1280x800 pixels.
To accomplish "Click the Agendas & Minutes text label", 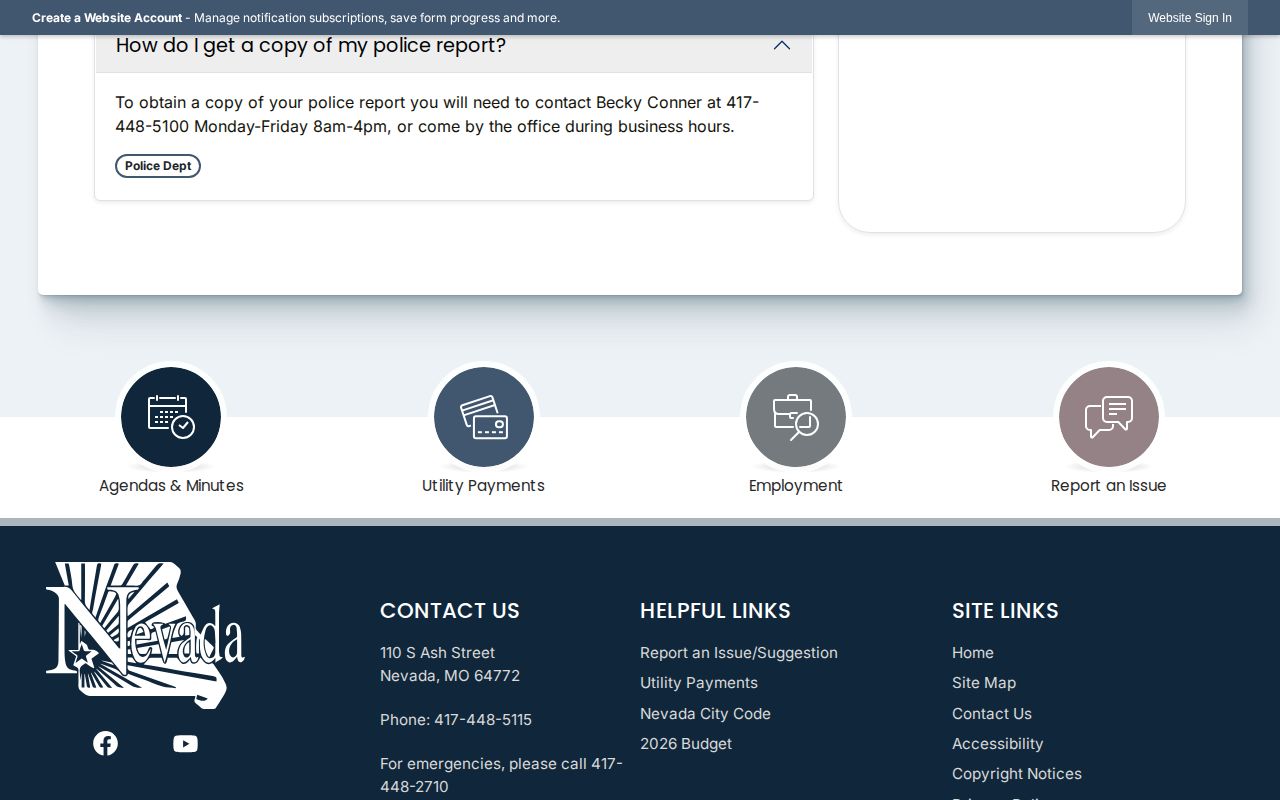I will (x=171, y=486).
